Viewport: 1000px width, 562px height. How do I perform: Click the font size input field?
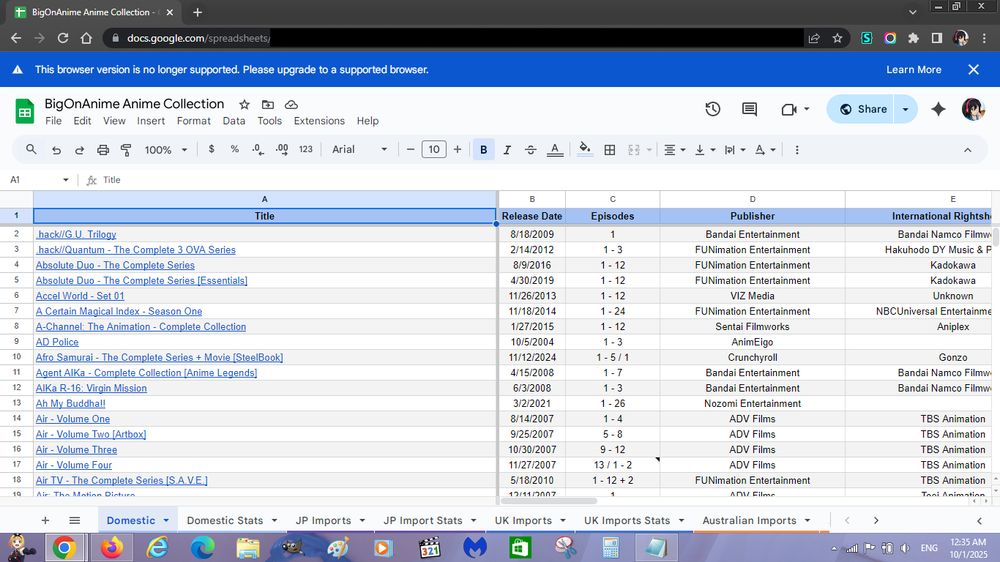pos(433,150)
